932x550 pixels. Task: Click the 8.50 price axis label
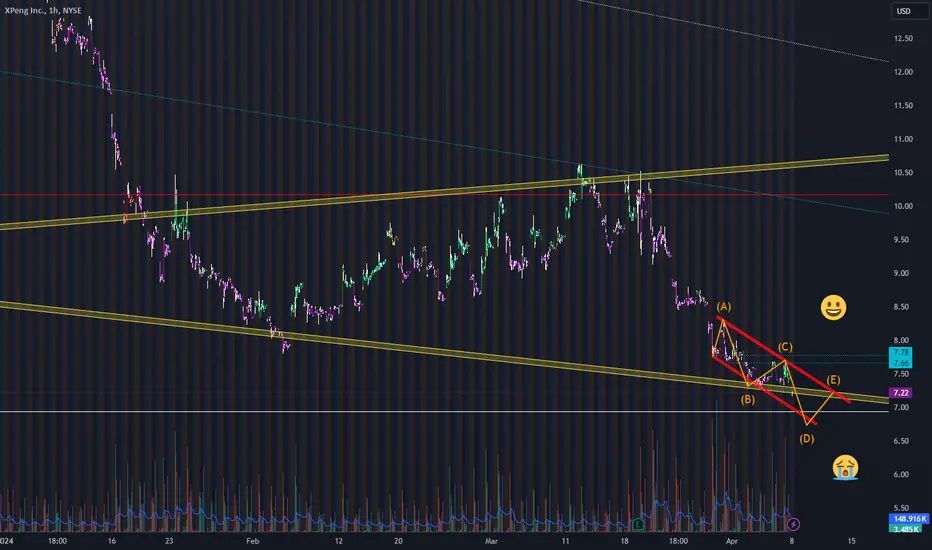(x=901, y=307)
